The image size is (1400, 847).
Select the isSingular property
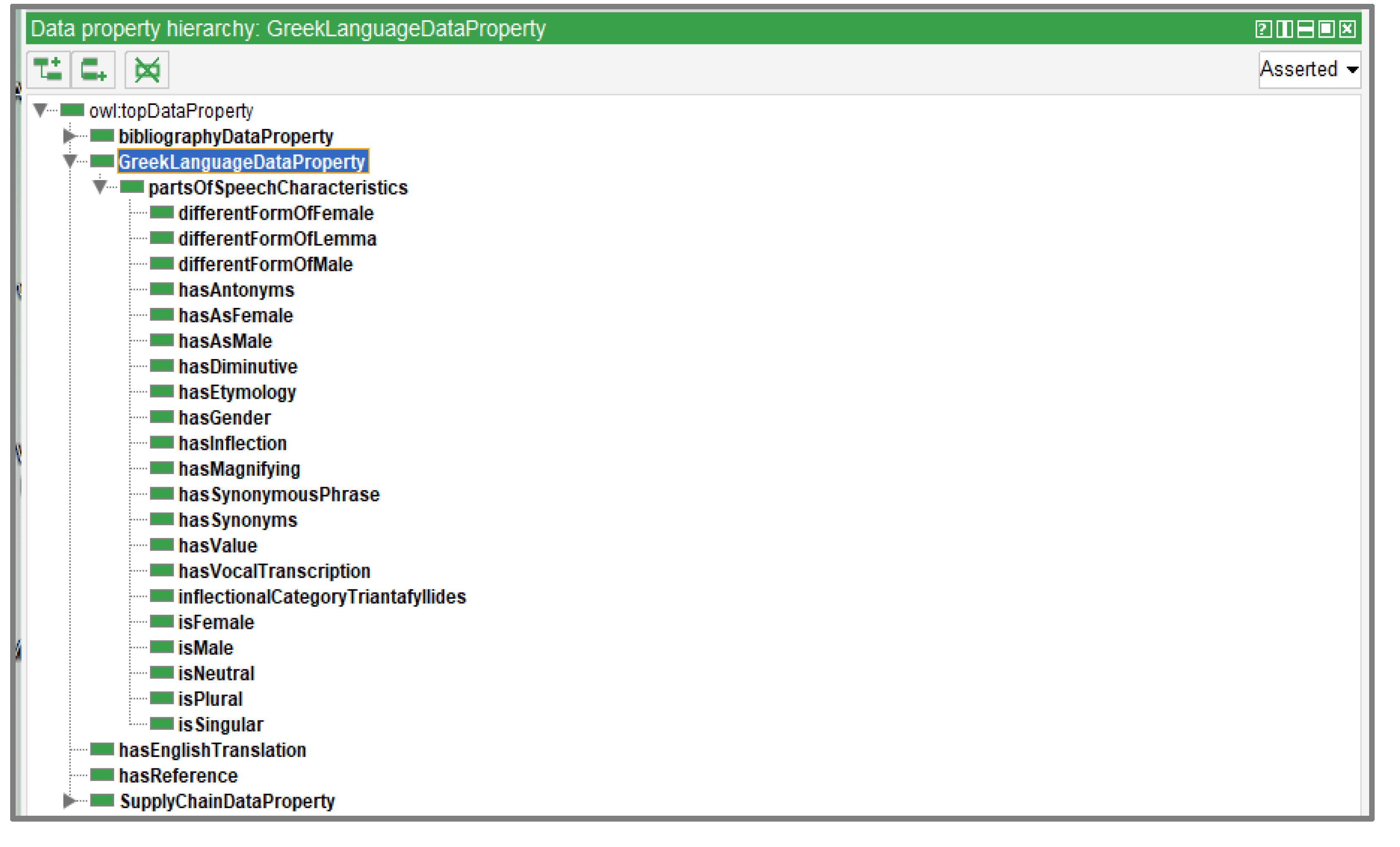point(221,725)
